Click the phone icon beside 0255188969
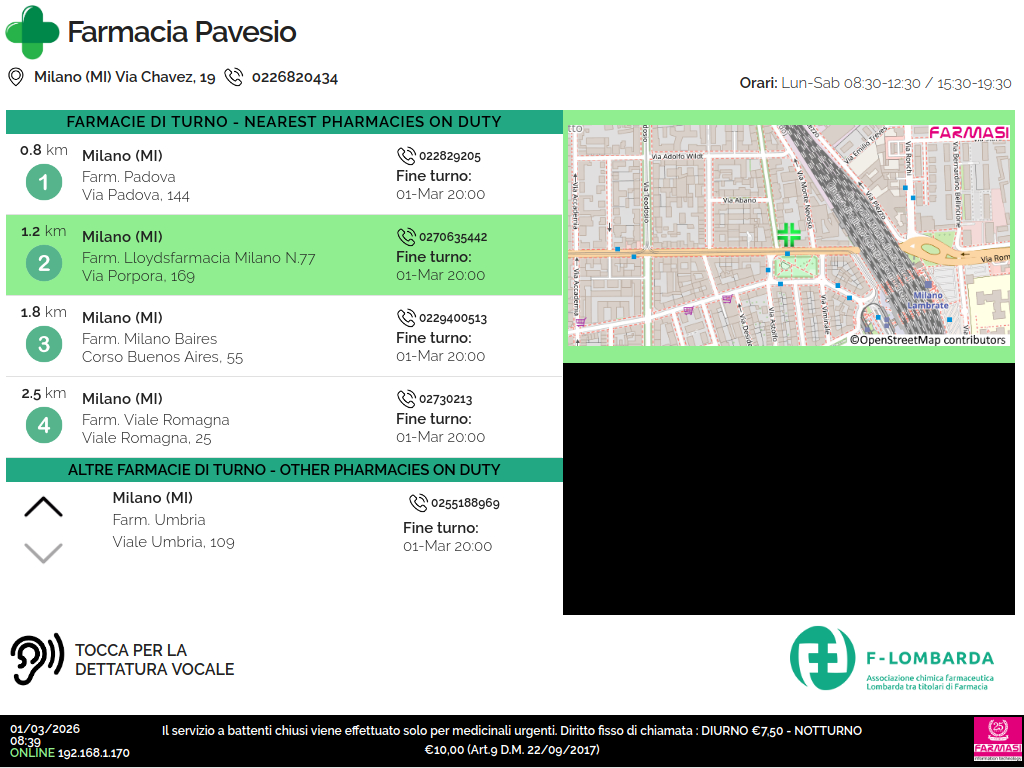Viewport: 1024px width, 768px height. tap(418, 503)
